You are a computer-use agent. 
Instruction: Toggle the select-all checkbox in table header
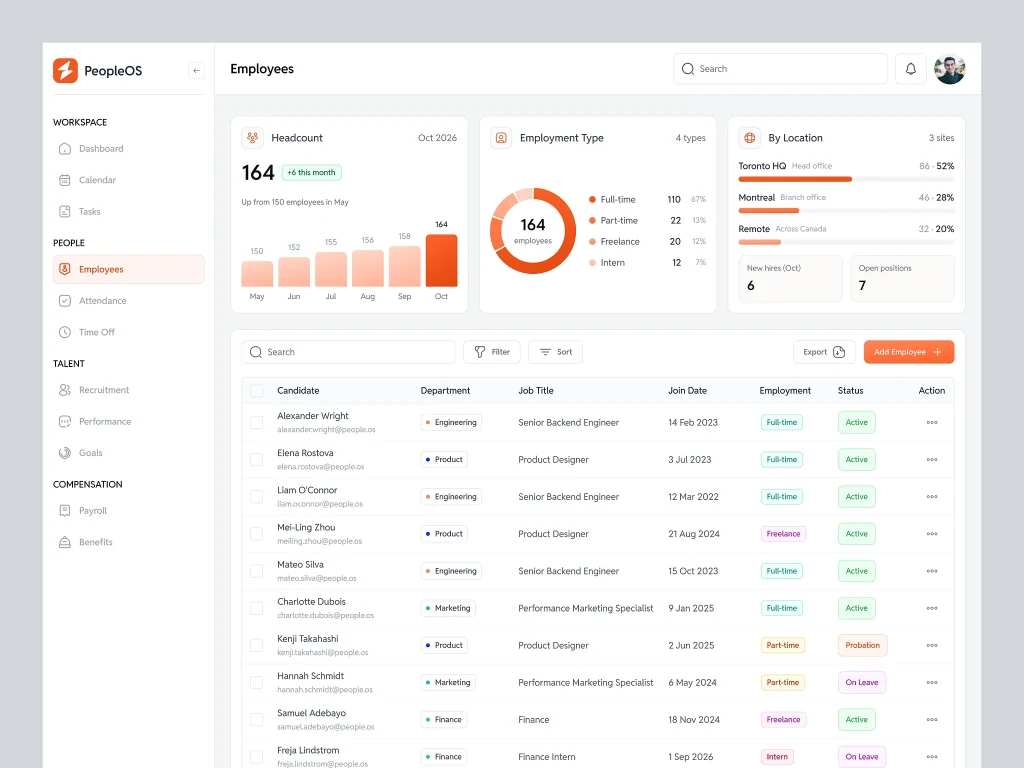point(257,391)
